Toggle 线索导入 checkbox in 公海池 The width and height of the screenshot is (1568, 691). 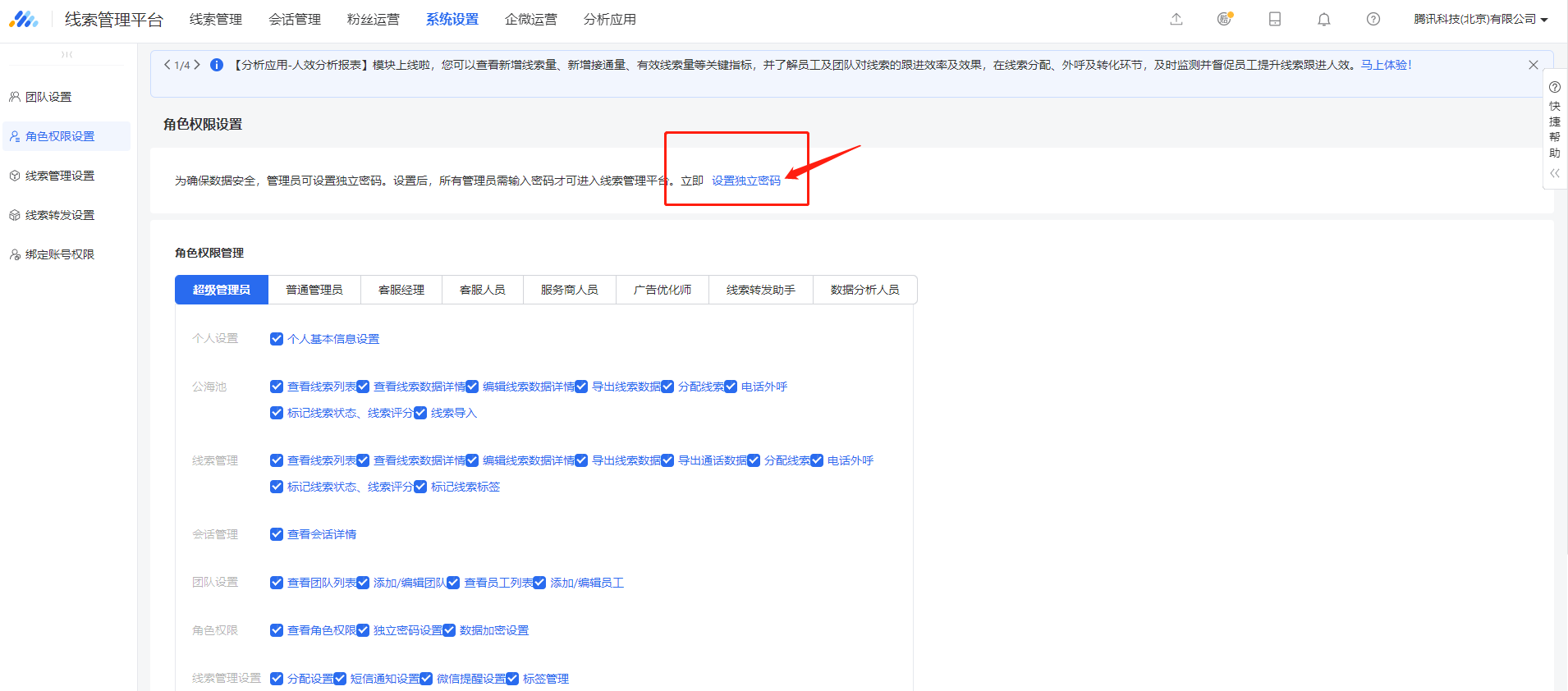[420, 413]
